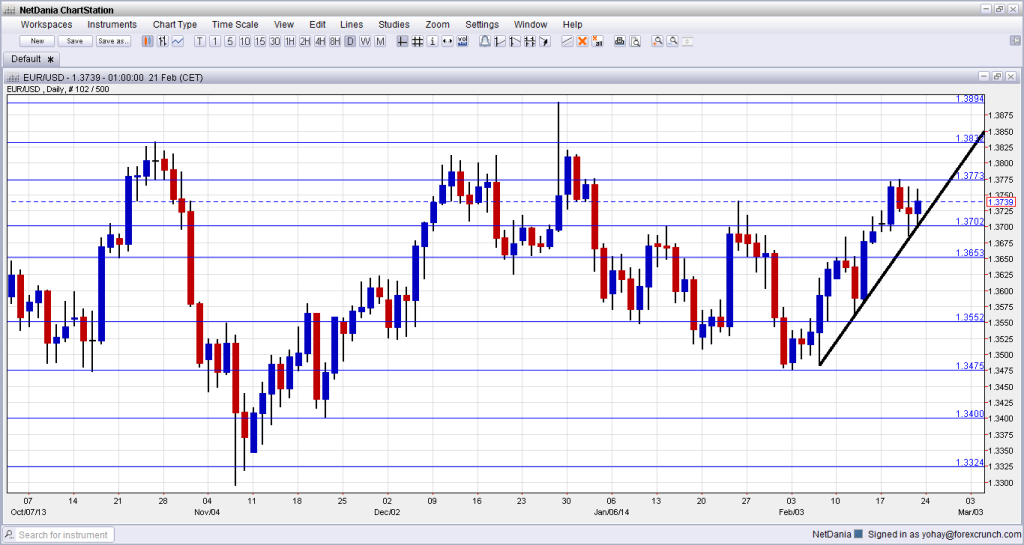Click the 1.3552 horizontal line label
Viewport: 1024px width, 545px height.
[970, 317]
